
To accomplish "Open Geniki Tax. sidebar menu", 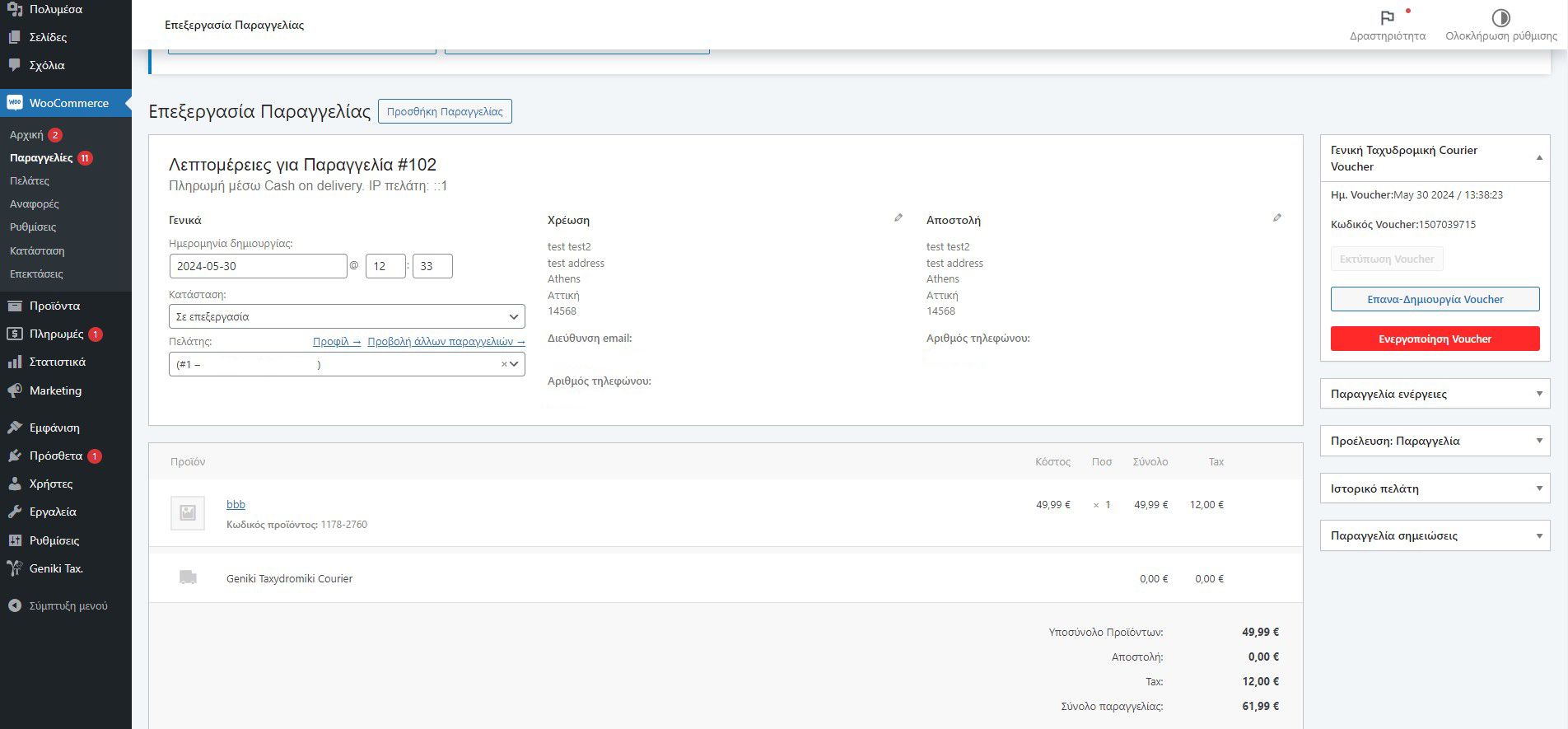I will pos(56,568).
